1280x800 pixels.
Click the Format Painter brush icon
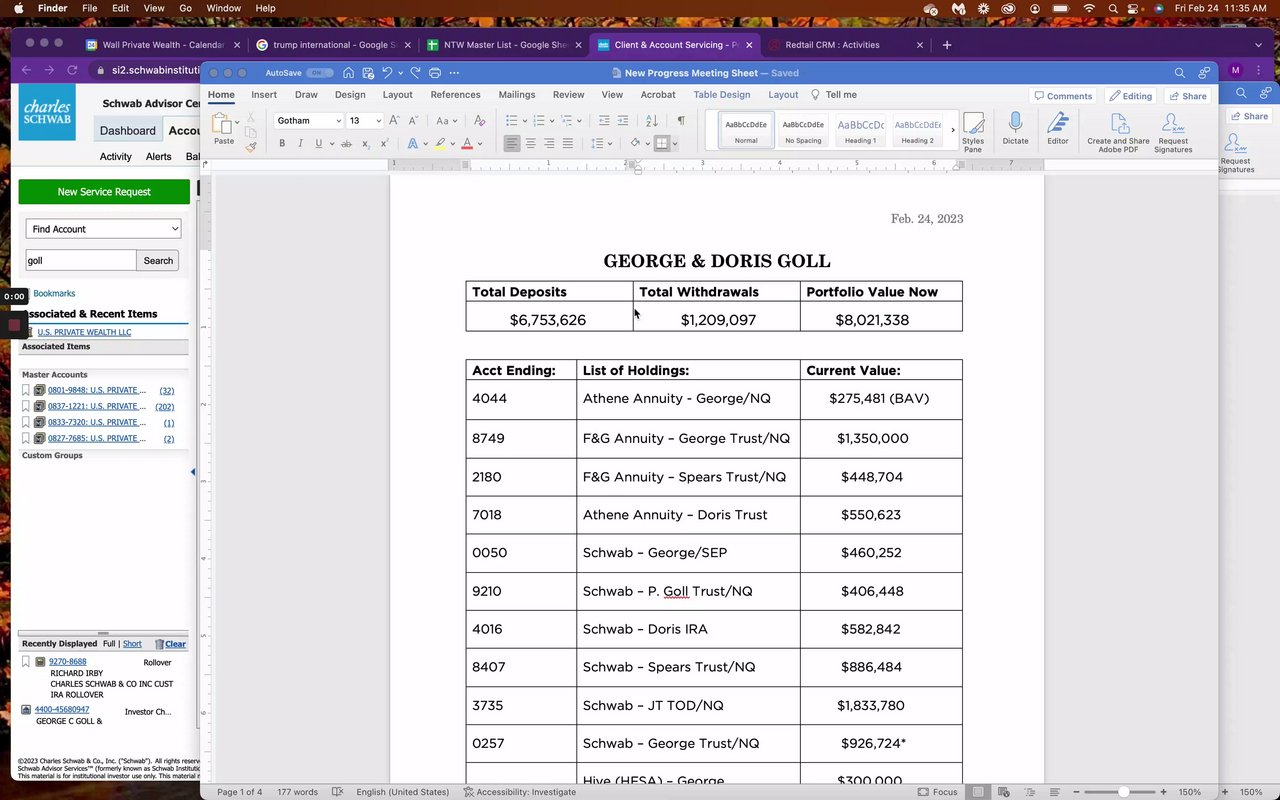point(251,147)
